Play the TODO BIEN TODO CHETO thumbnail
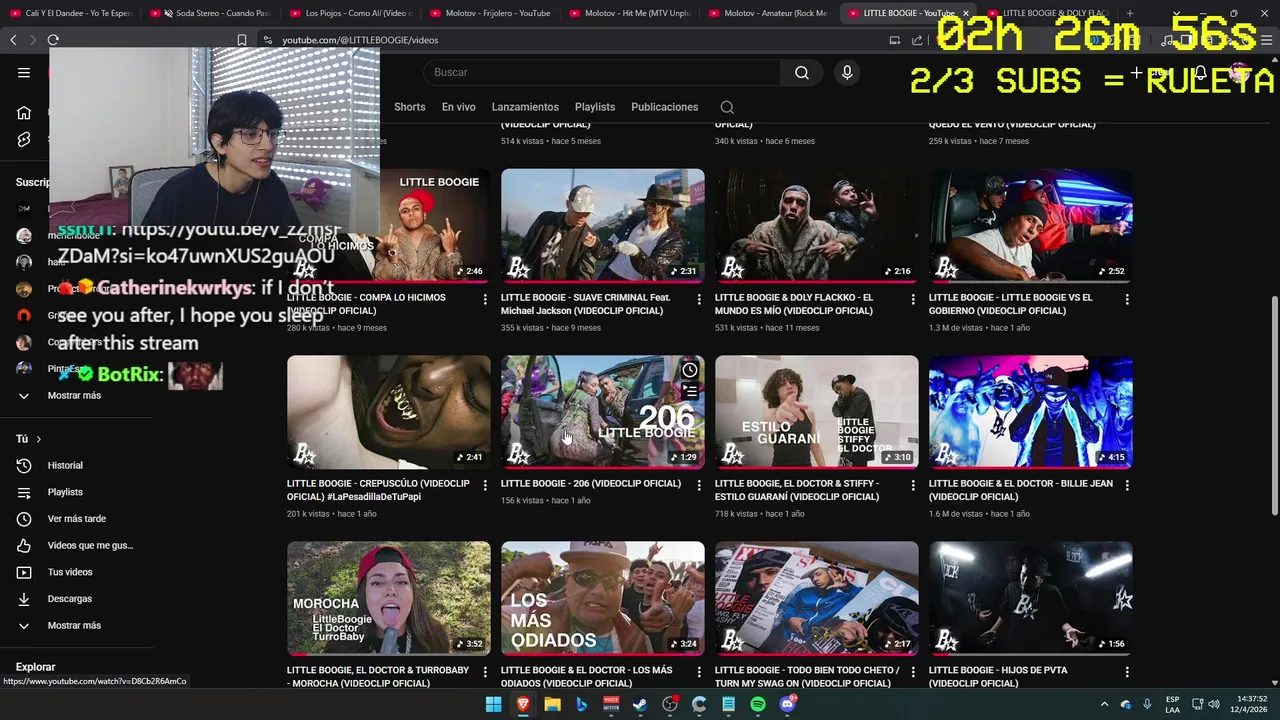The image size is (1280, 720). pos(816,598)
